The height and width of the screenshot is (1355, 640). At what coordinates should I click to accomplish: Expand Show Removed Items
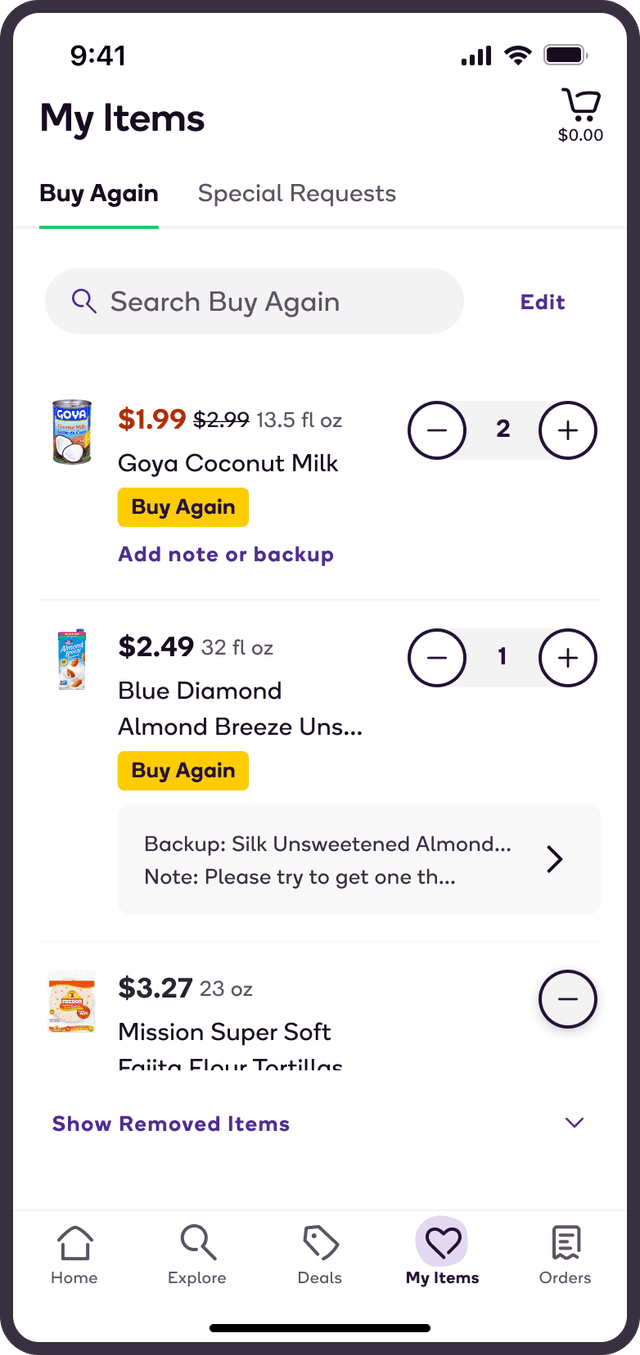click(x=170, y=1123)
